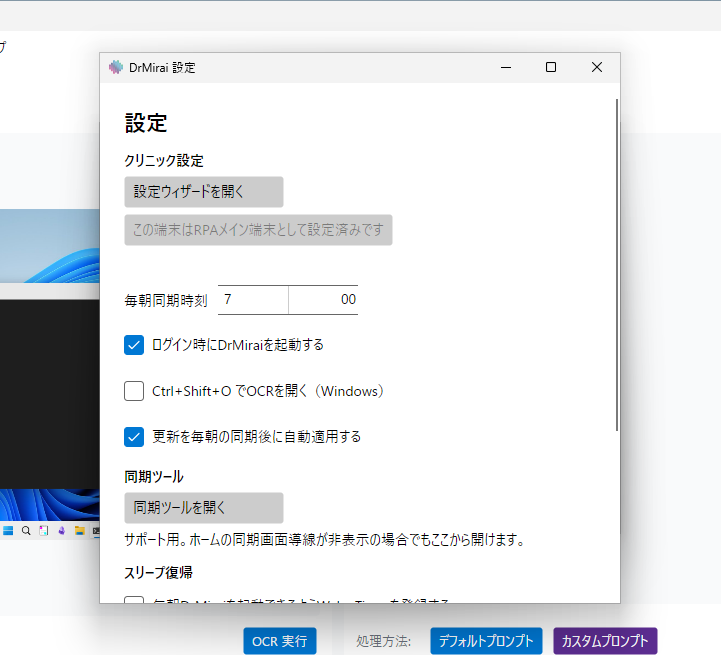This screenshot has width=721, height=655.
Task: Click the desktop screenshot preview behind the dialog
Action: click(x=50, y=375)
